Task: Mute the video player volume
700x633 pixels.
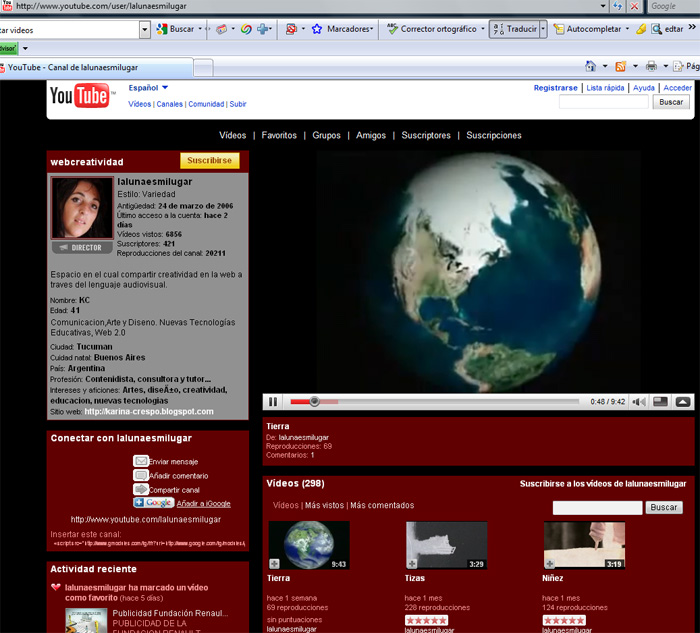Action: point(639,402)
